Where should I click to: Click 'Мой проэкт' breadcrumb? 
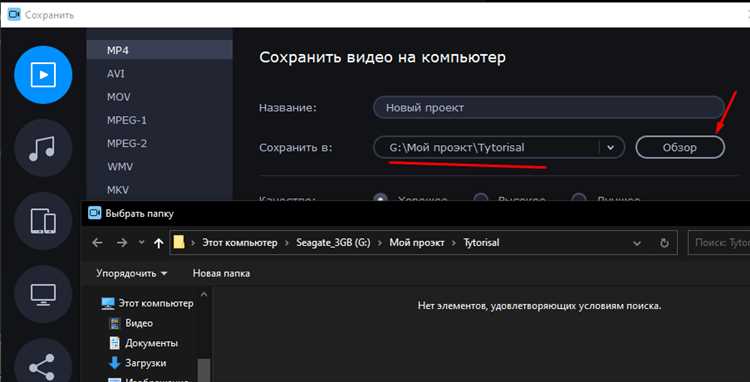(x=417, y=243)
